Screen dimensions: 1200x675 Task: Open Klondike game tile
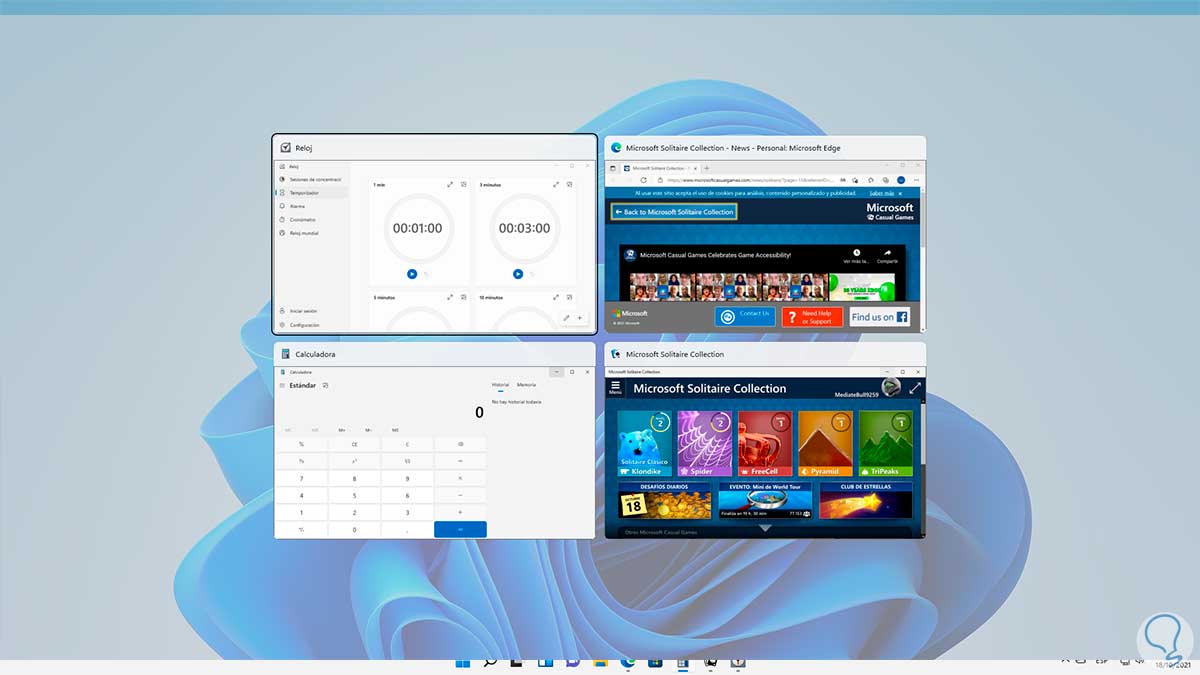[645, 443]
